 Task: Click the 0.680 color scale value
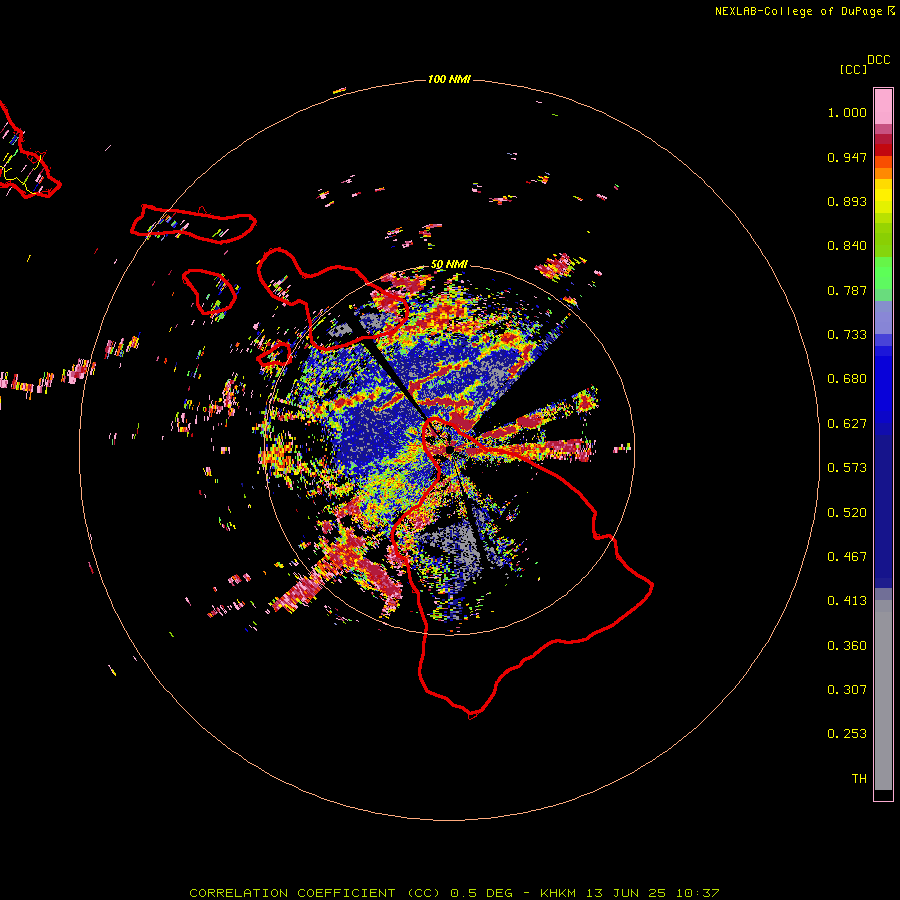point(847,379)
